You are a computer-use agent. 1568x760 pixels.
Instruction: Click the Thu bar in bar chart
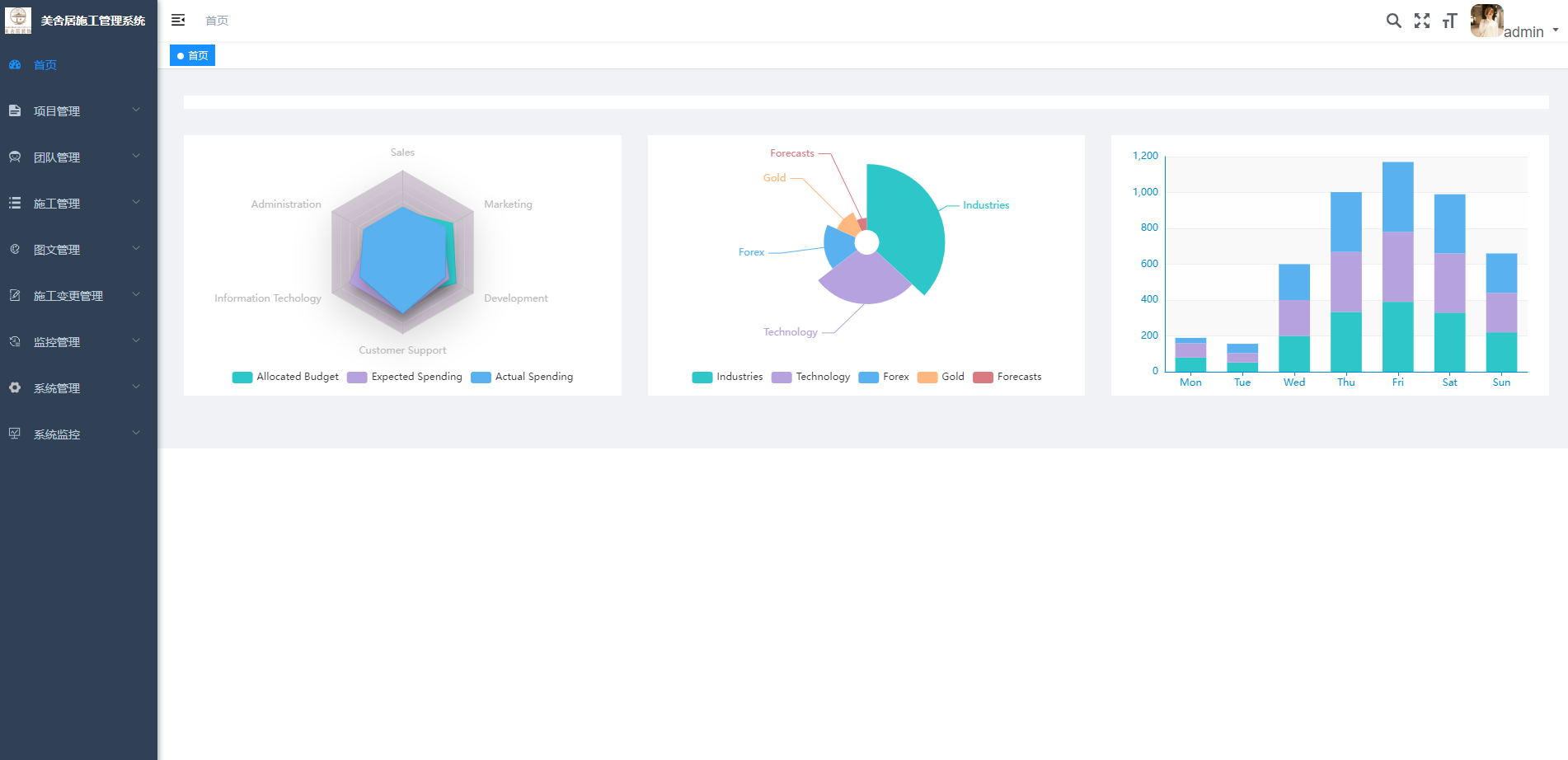[1346, 282]
